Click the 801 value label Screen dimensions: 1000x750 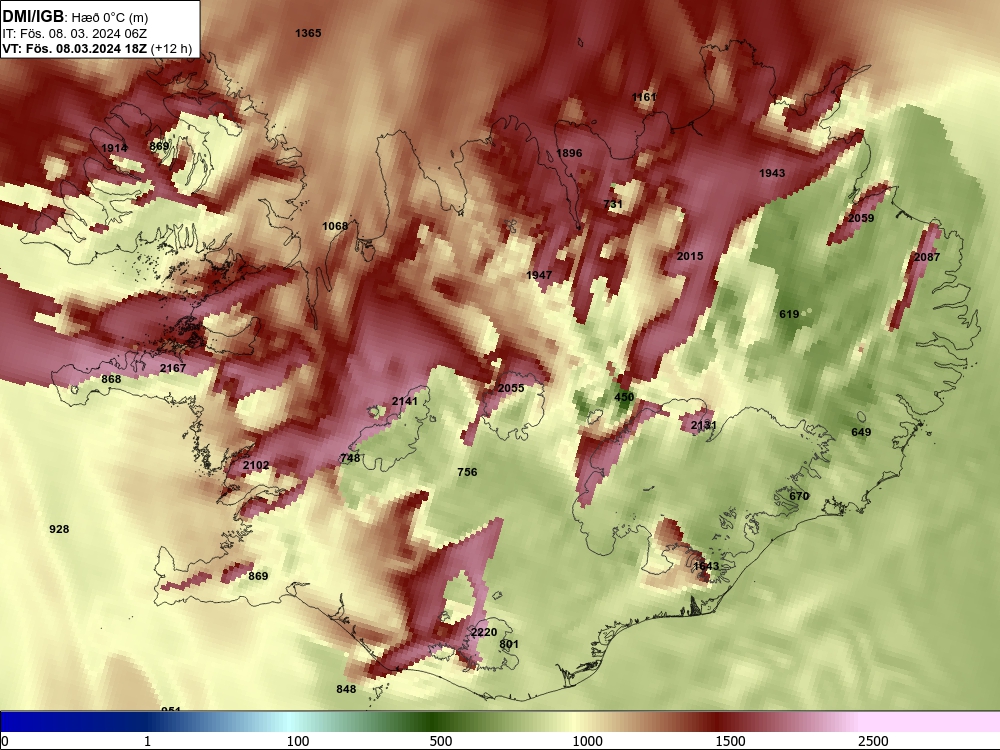(509, 644)
